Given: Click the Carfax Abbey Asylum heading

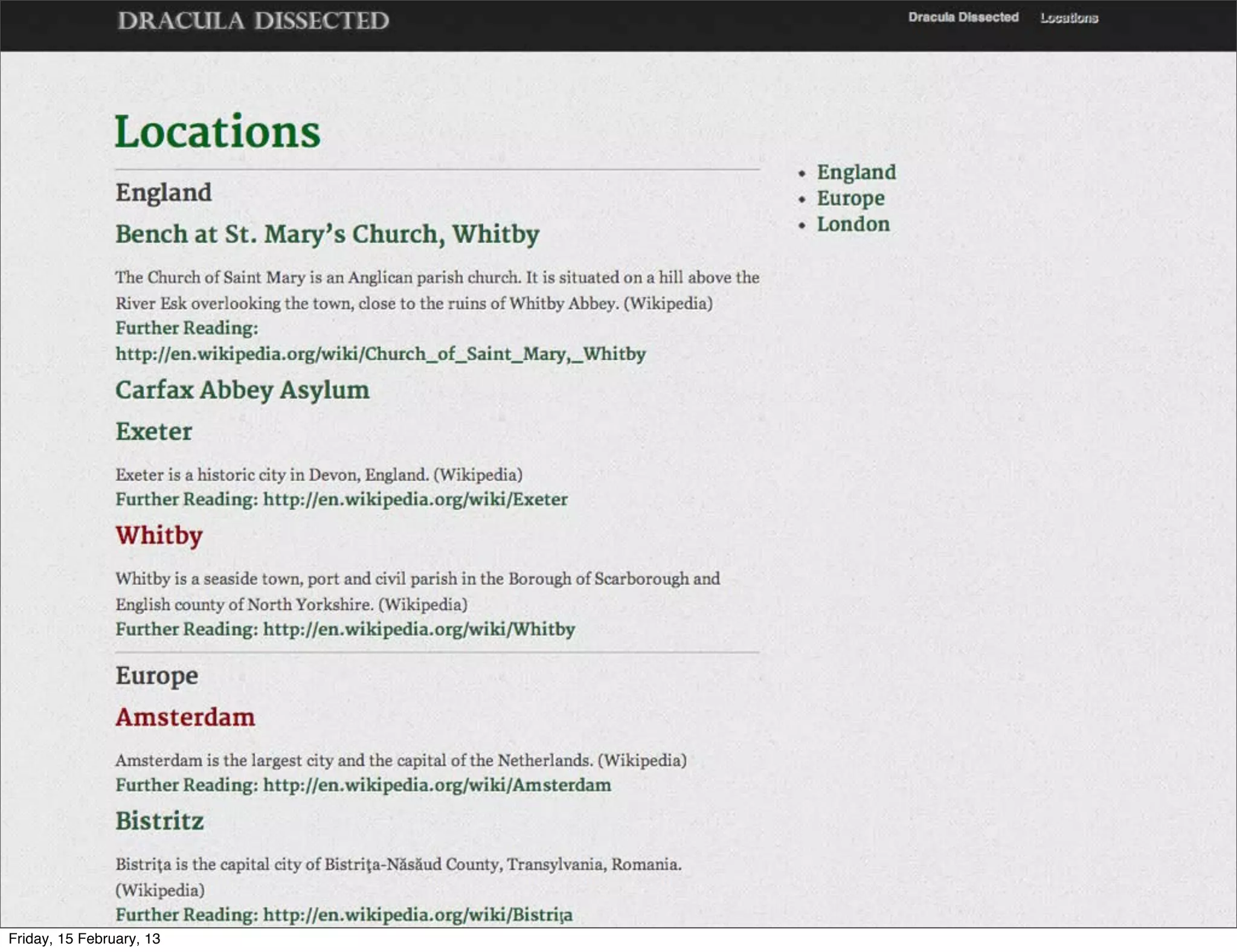Looking at the screenshot, I should tap(242, 390).
